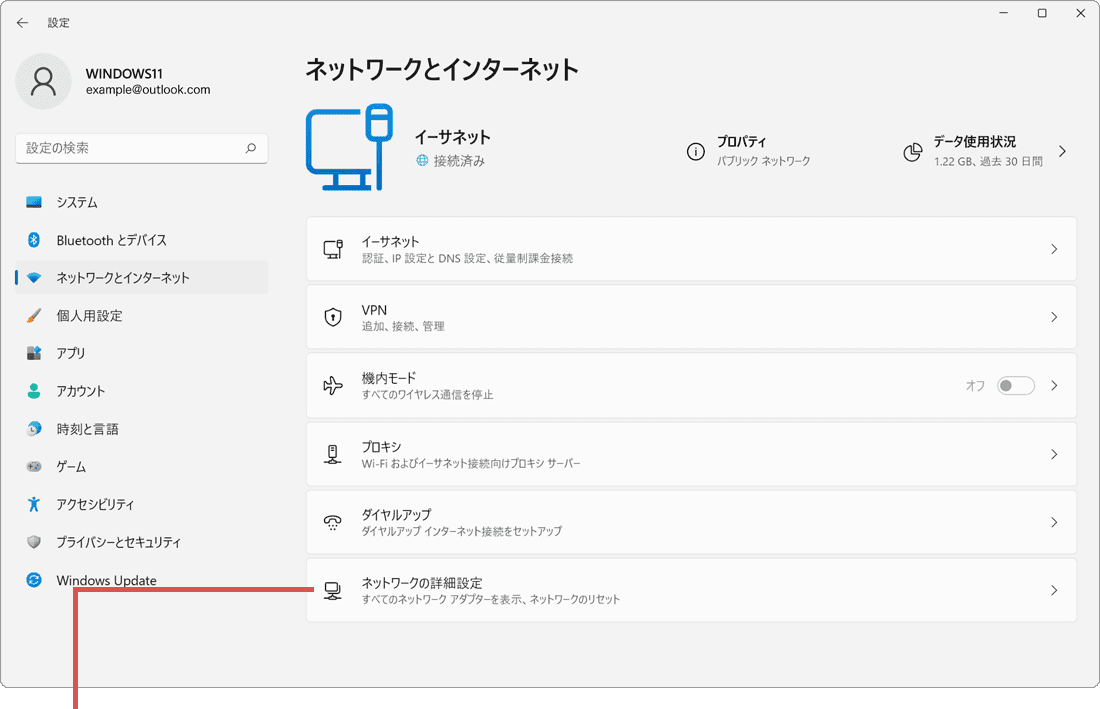Select the Bluetooth とデバイス sidebar icon
This screenshot has width=1100, height=709.
30,240
